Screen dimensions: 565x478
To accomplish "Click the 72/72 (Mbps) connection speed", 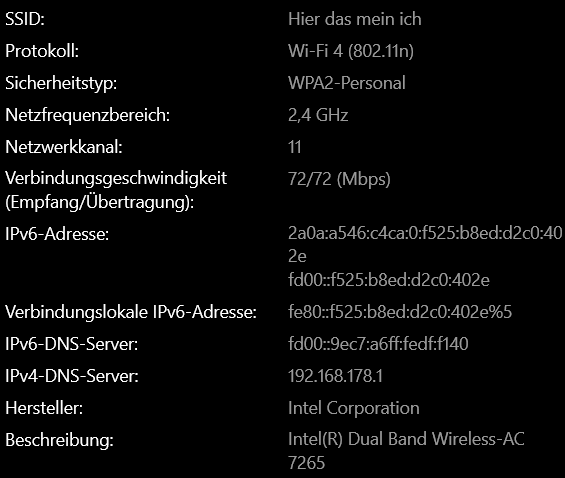I will pos(339,179).
